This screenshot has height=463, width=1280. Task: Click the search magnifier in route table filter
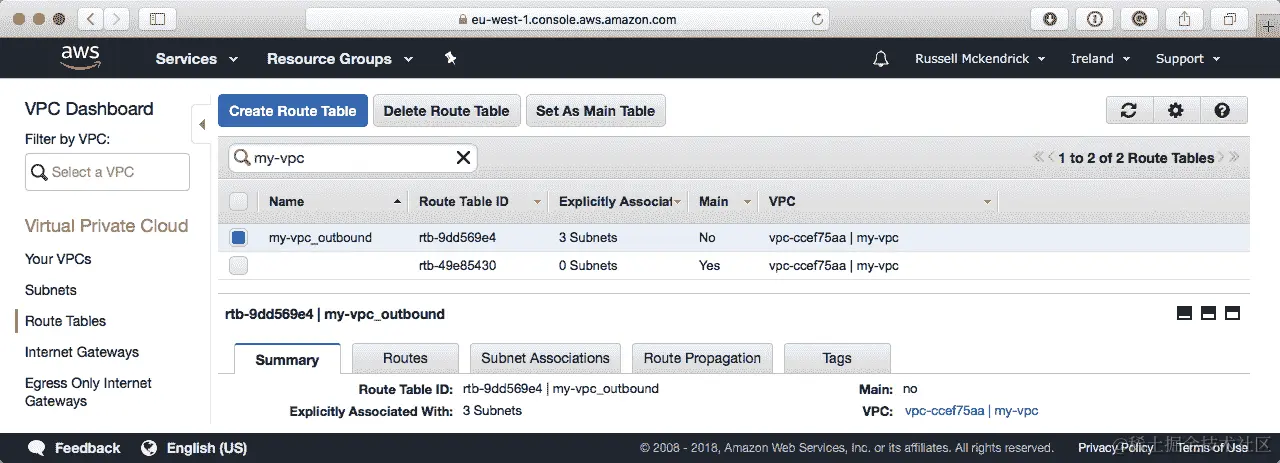(x=242, y=157)
